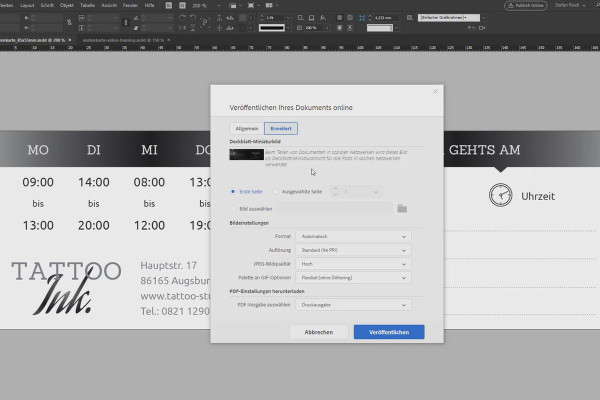Switch to the Allgemein tab in the dialog
The width and height of the screenshot is (600, 400).
[247, 129]
